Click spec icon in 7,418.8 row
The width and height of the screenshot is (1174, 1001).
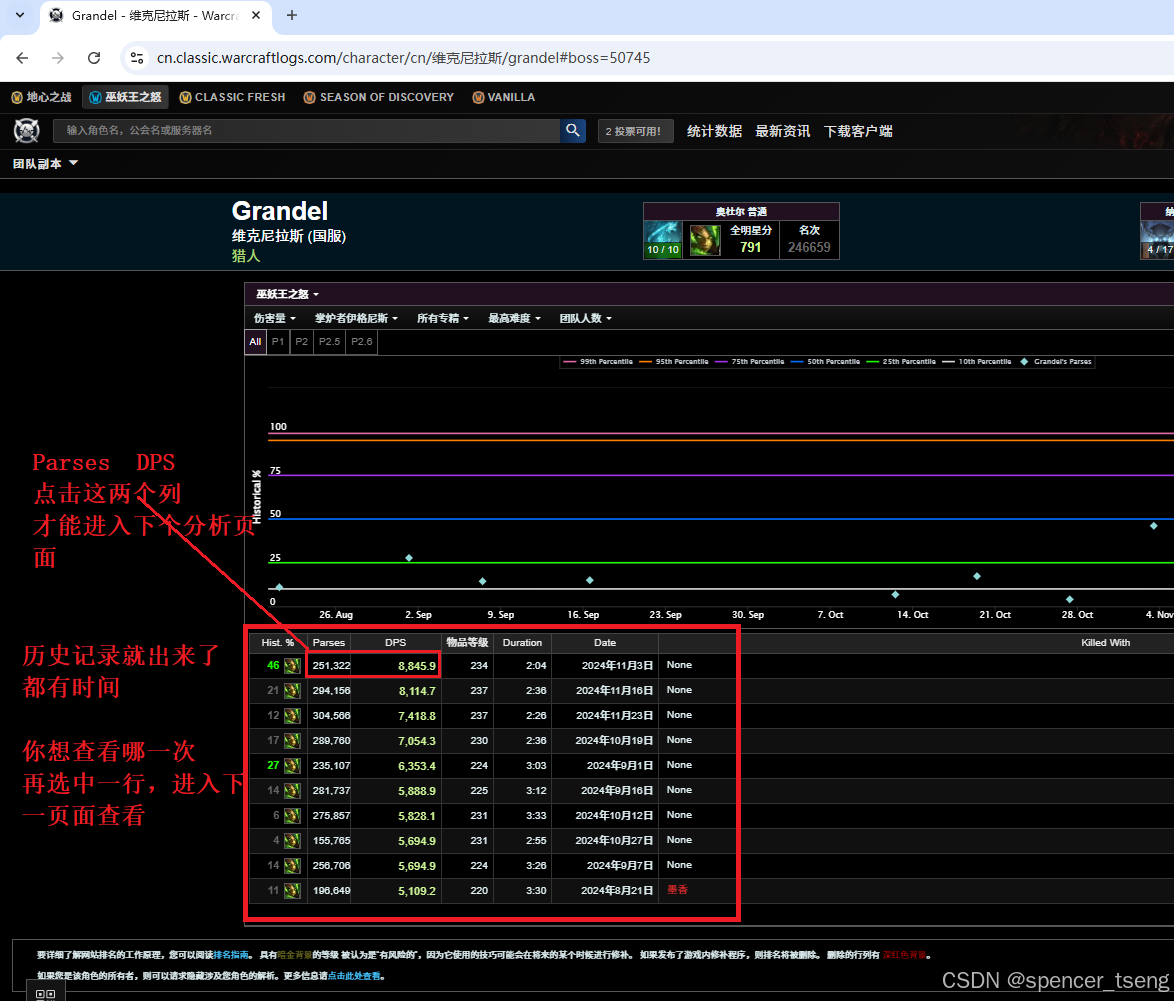(x=292, y=716)
